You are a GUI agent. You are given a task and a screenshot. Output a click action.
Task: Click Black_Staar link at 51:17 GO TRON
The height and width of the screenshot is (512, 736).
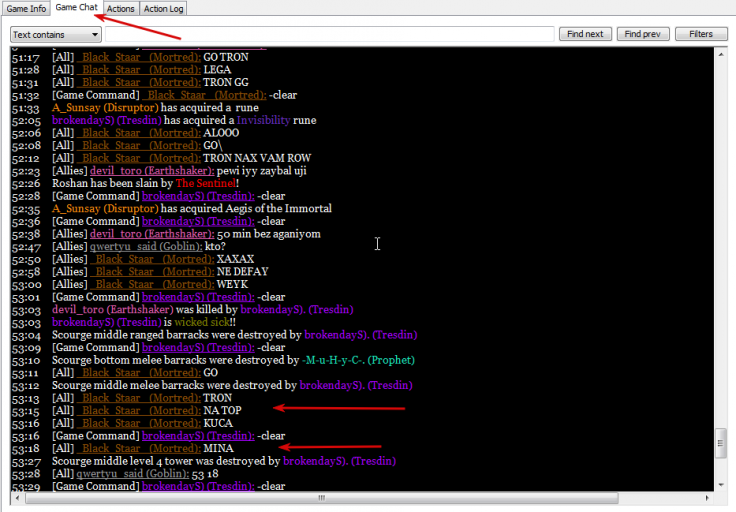(x=138, y=57)
